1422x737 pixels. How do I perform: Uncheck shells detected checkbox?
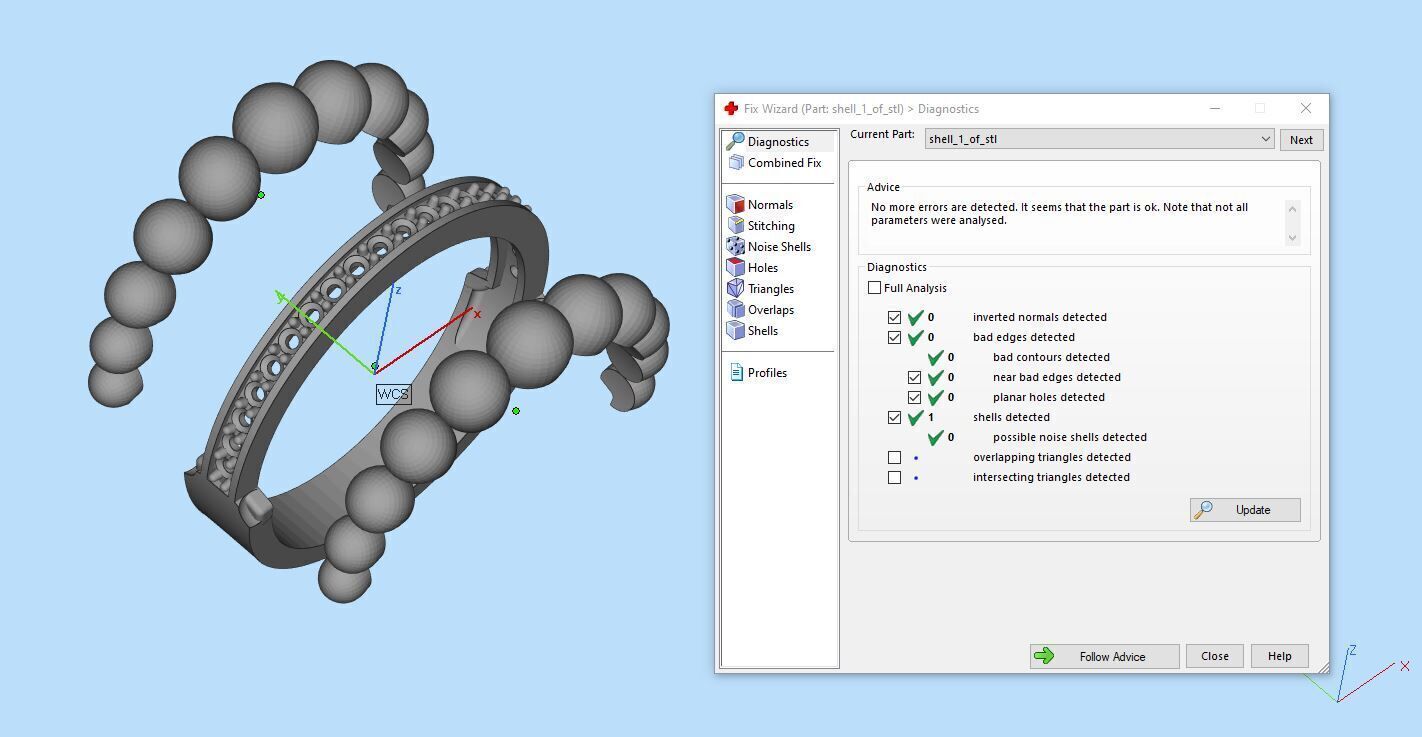pos(895,417)
